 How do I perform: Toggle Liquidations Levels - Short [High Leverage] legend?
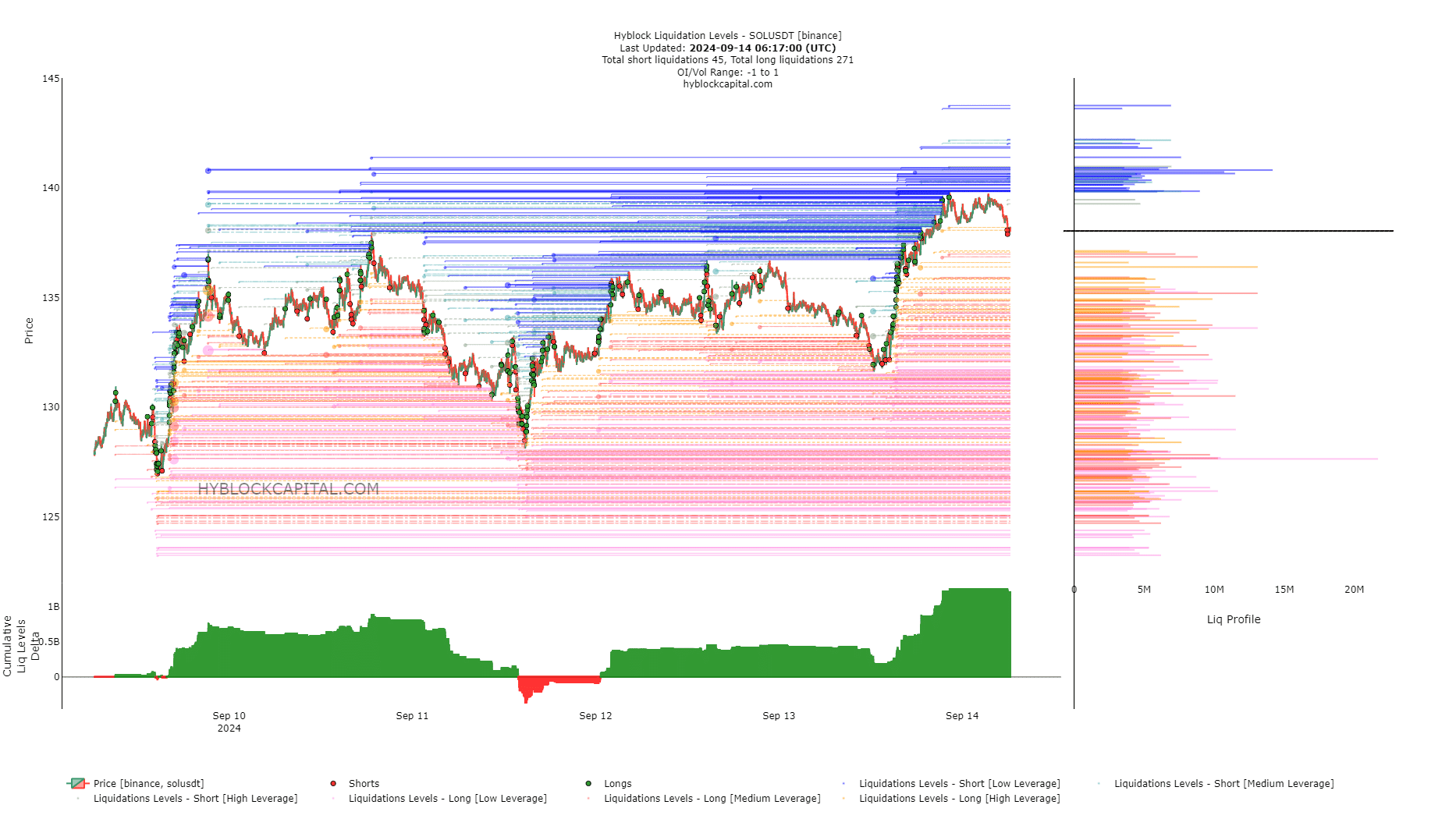click(186, 798)
